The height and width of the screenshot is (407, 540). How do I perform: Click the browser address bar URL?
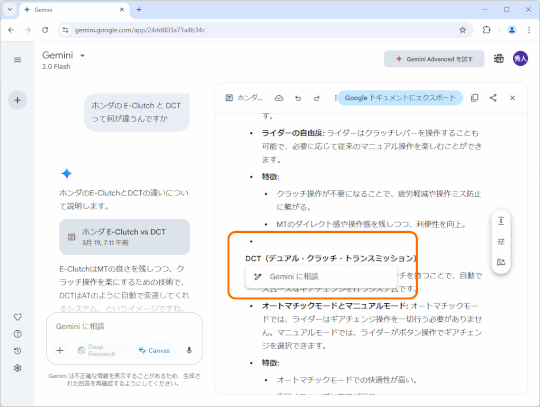pos(140,30)
